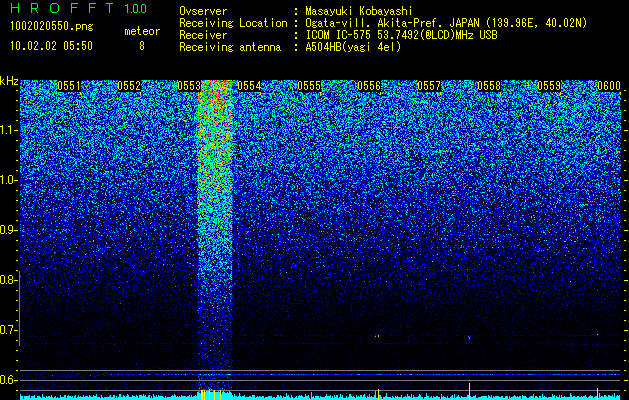Click the yellow marker cluster under the 0553 burst

tap(211, 394)
